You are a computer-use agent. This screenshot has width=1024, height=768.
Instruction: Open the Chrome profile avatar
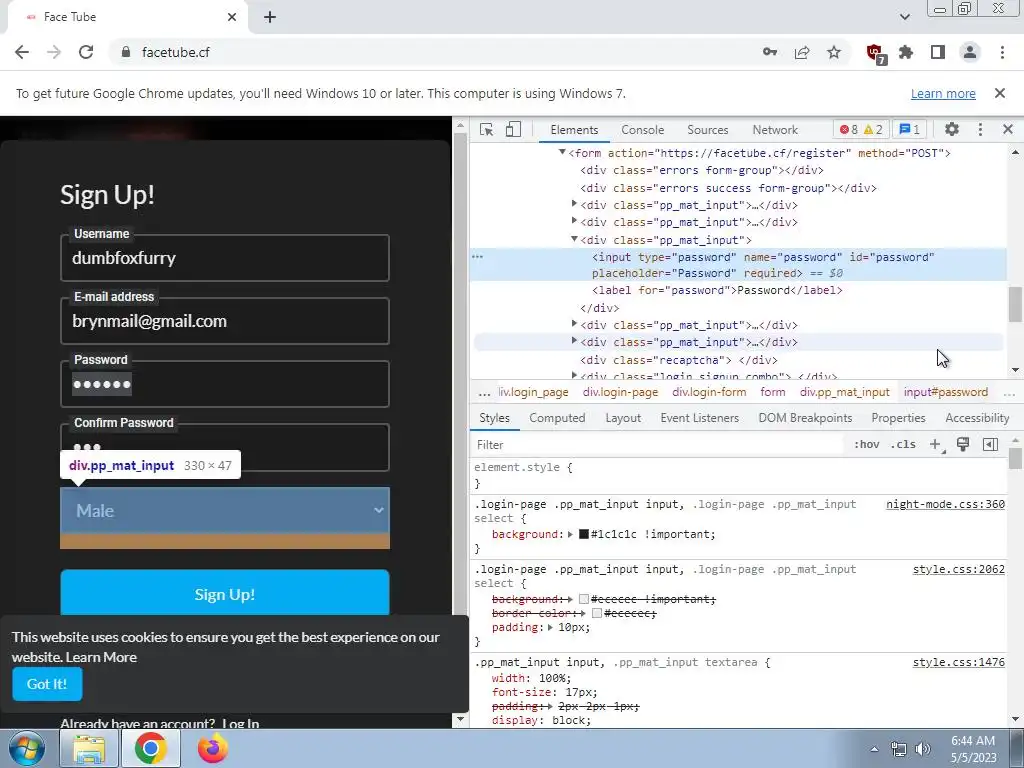pyautogui.click(x=970, y=52)
